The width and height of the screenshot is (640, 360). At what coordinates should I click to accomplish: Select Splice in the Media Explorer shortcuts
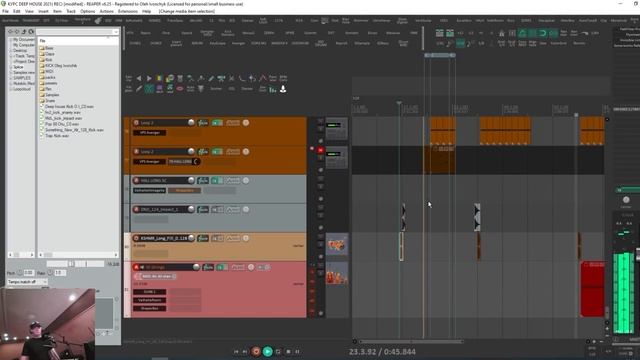[18, 67]
